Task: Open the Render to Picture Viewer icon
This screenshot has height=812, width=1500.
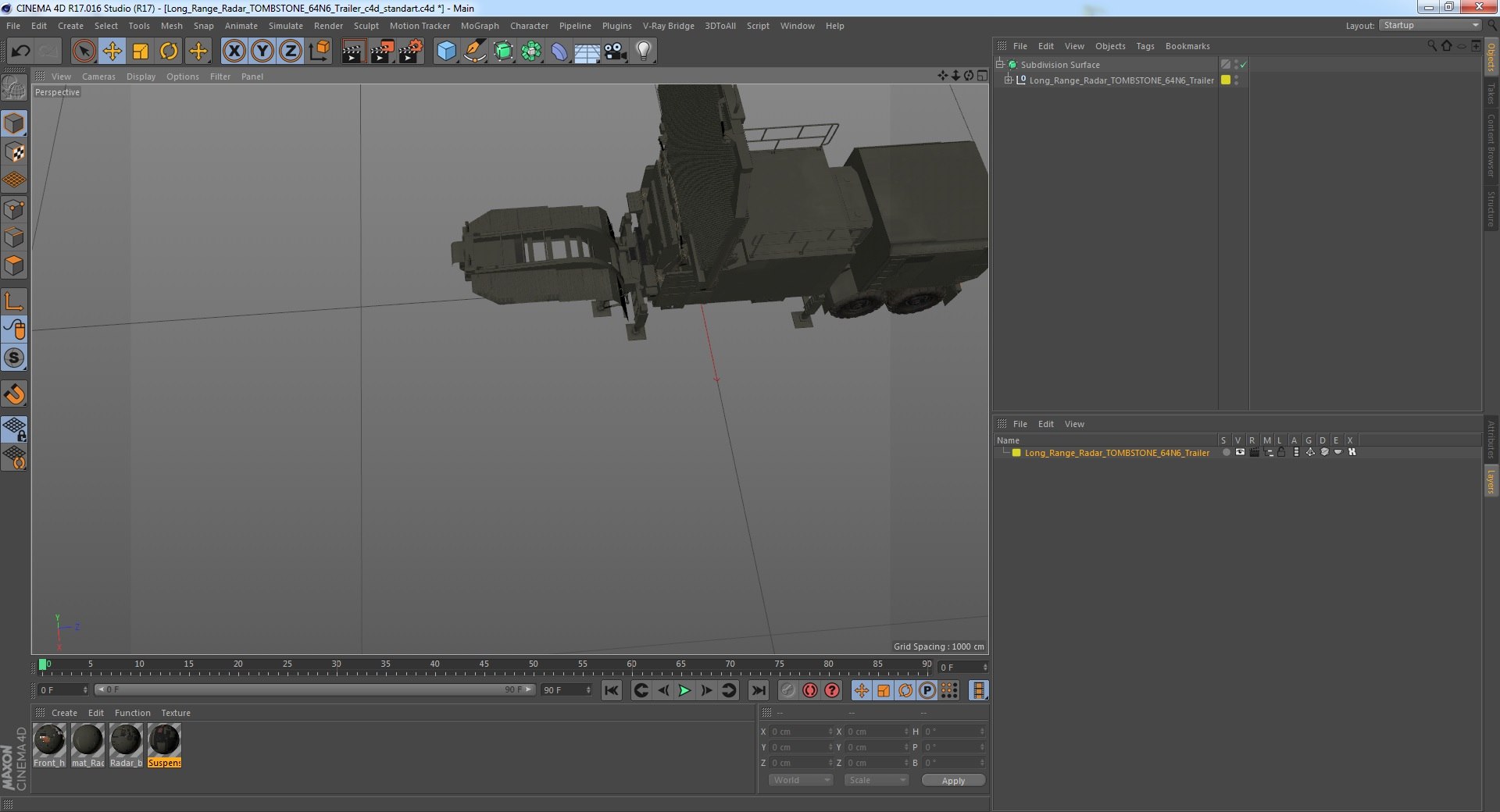Action: [x=382, y=52]
